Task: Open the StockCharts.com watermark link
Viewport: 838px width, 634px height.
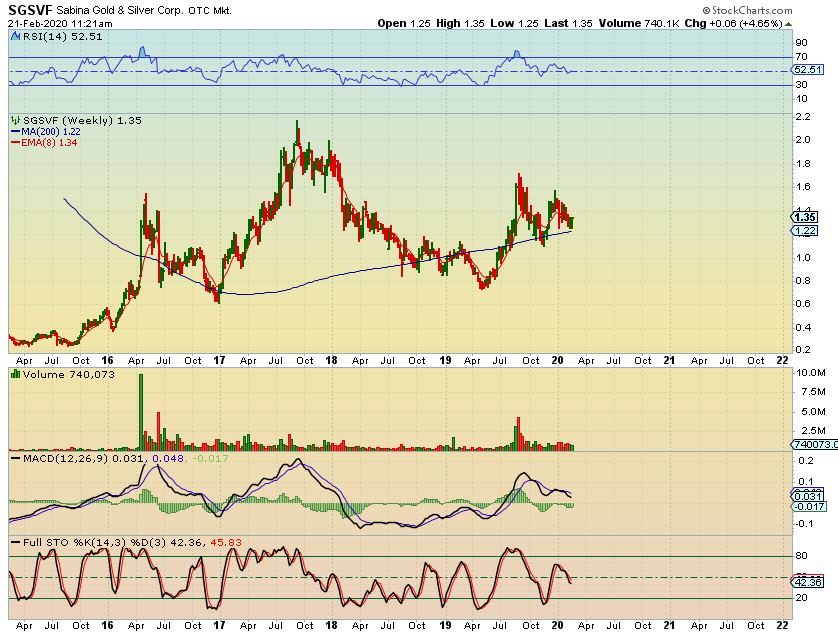Action: click(x=782, y=9)
